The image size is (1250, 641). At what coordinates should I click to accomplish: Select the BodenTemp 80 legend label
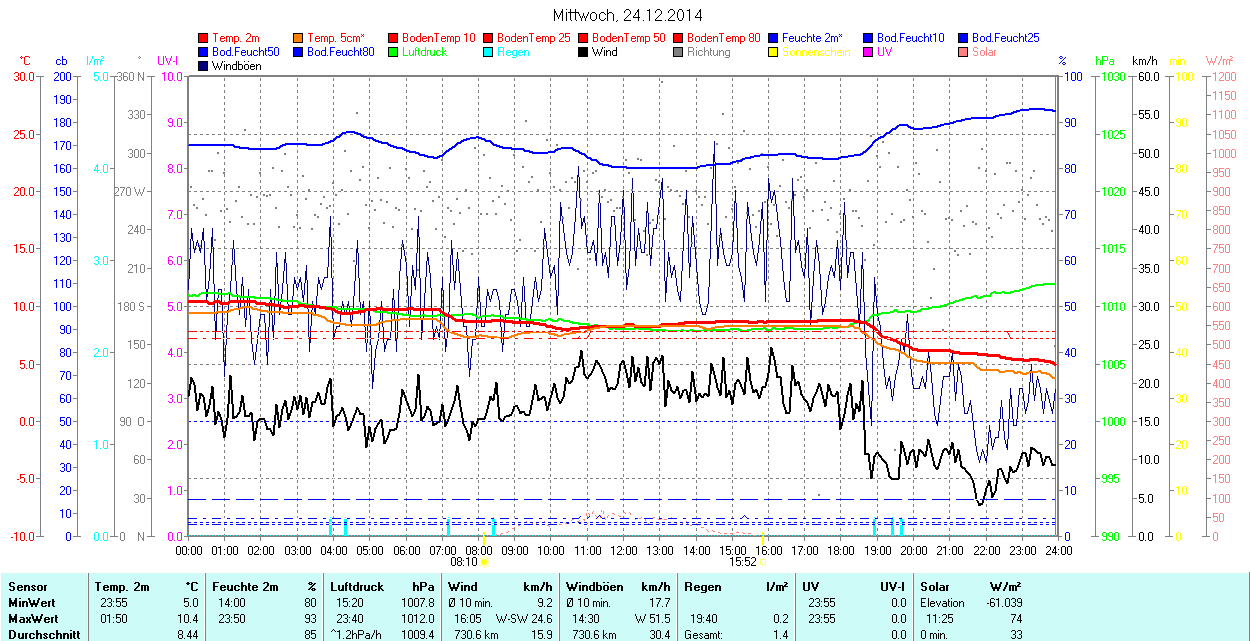[x=724, y=38]
